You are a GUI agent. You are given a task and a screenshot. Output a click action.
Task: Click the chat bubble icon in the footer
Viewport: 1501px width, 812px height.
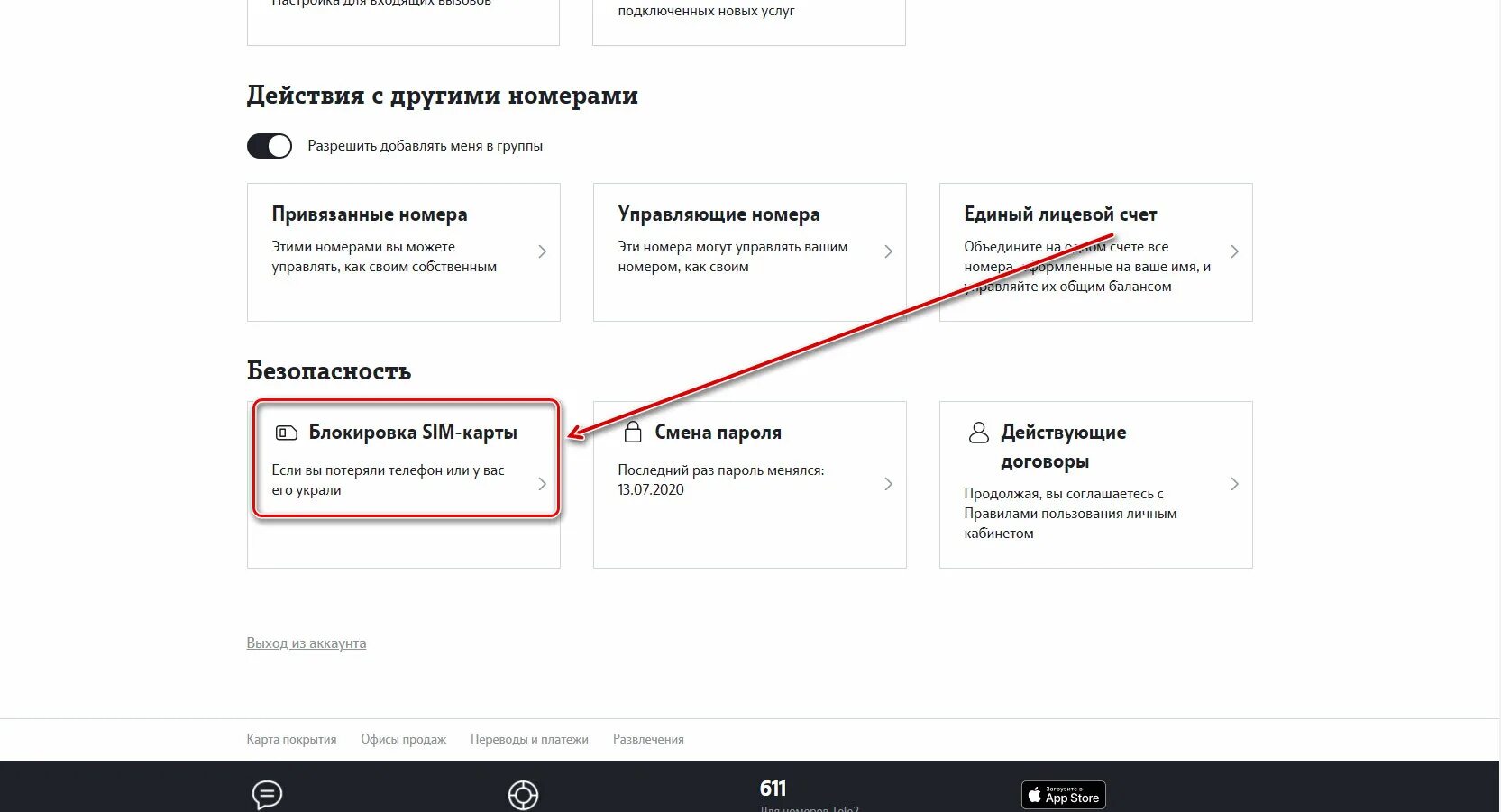267,795
